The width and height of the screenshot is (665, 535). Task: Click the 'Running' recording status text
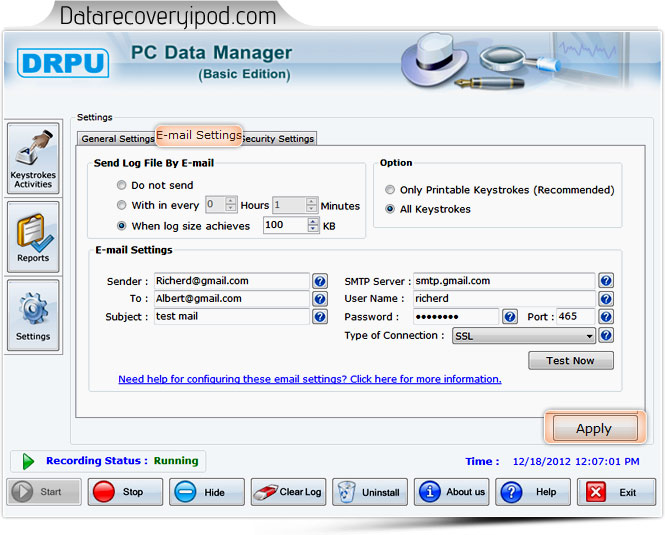(x=176, y=461)
